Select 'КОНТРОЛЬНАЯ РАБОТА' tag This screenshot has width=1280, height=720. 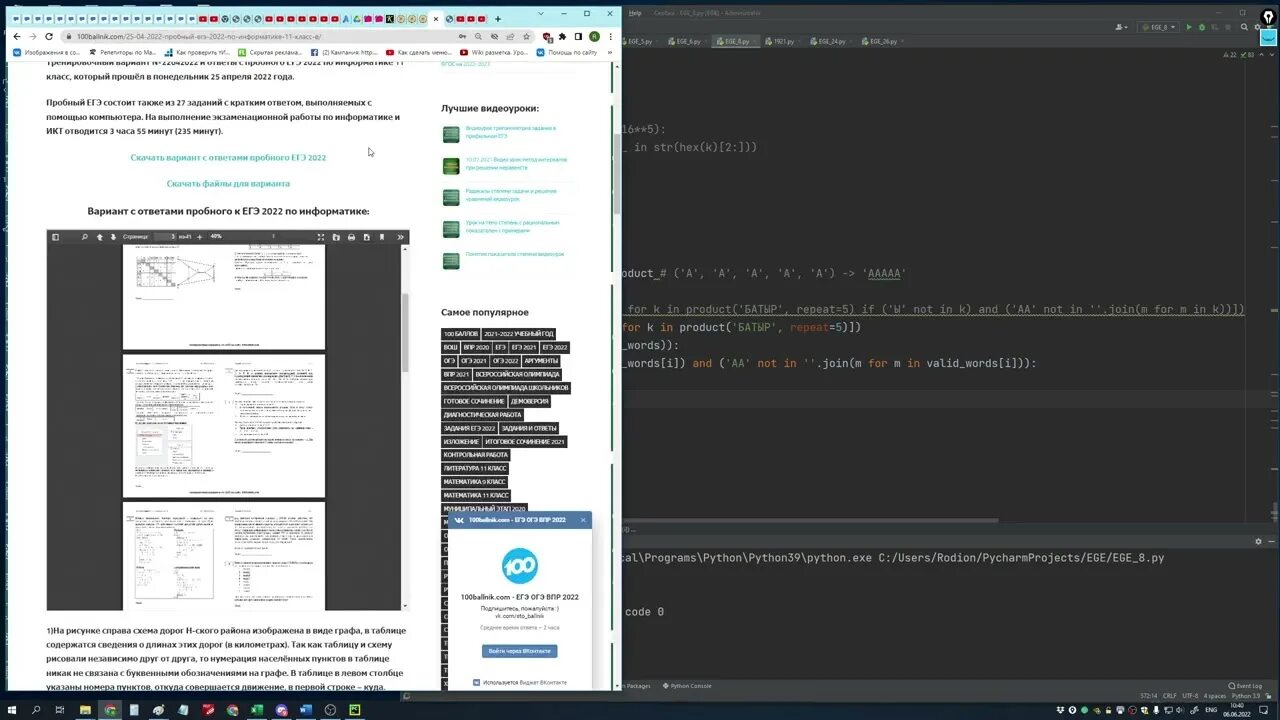click(x=476, y=455)
